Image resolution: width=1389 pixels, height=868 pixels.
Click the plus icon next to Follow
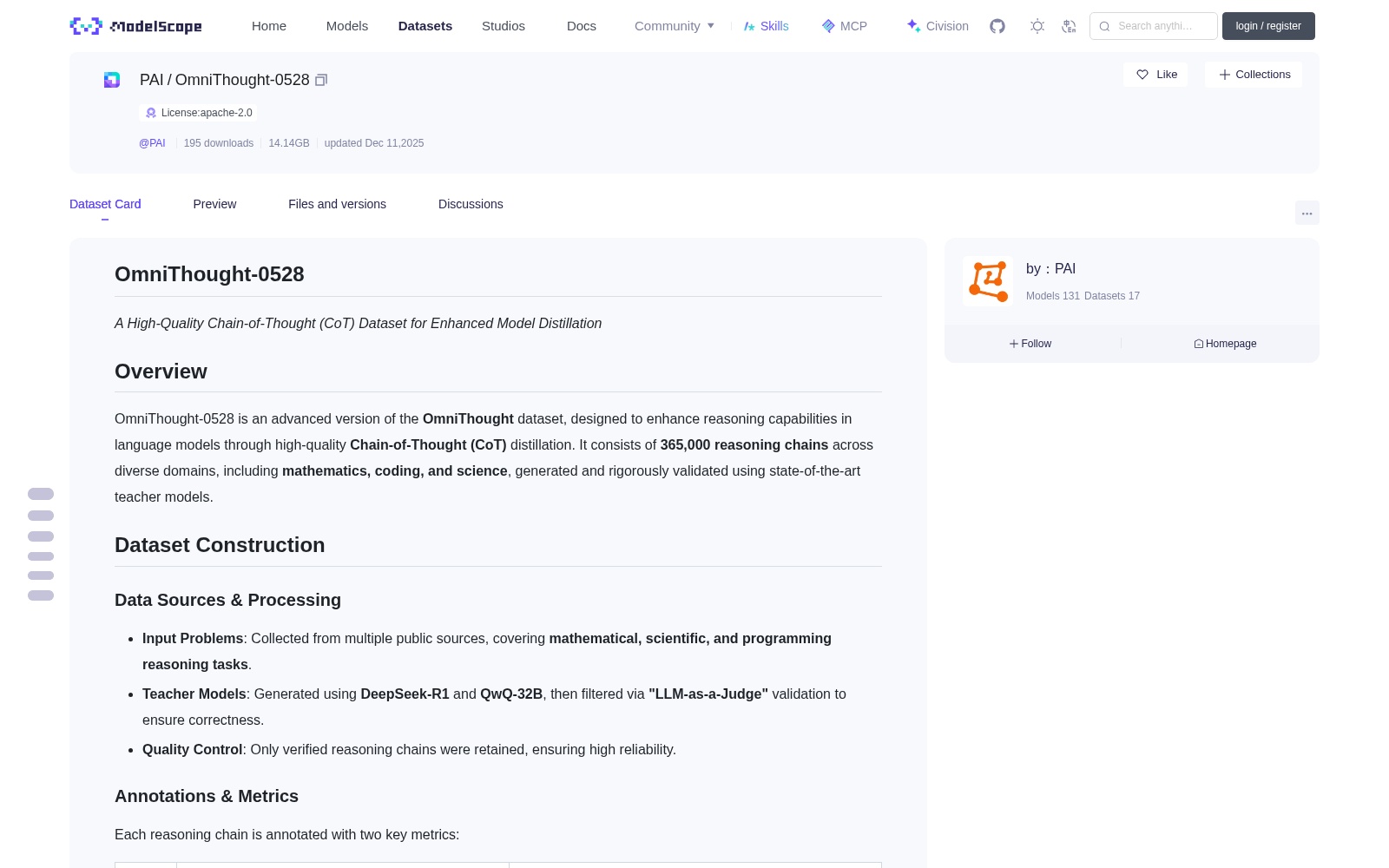1014,344
